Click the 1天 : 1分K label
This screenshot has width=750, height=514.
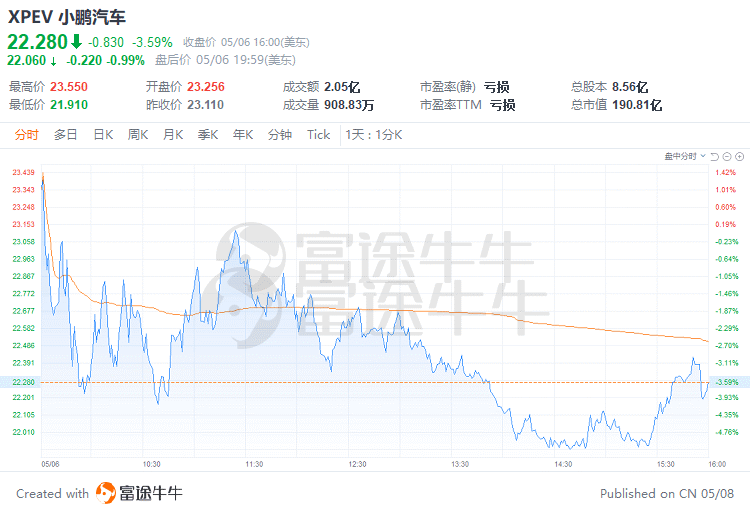coord(374,135)
